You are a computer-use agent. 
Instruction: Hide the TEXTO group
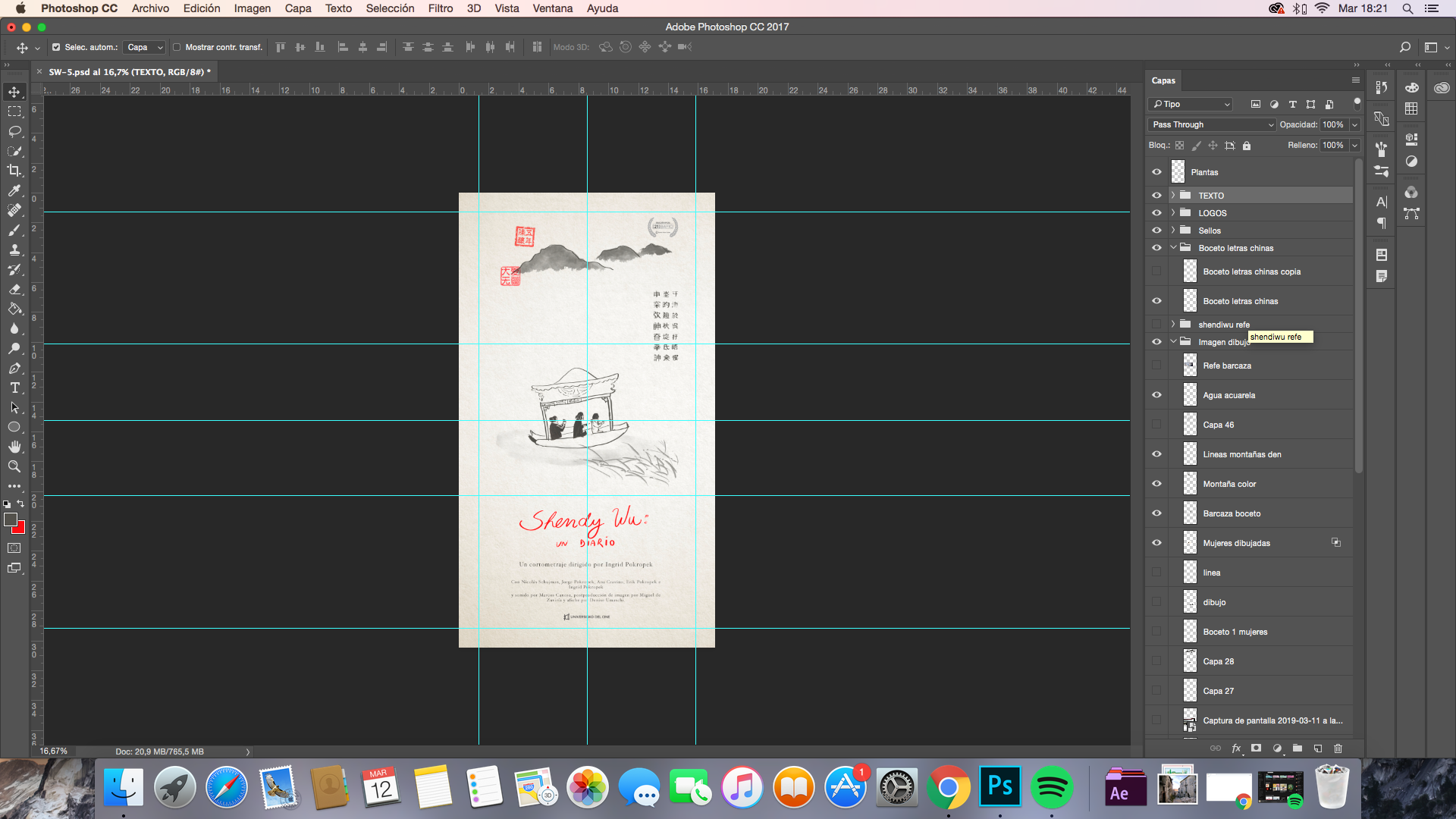pyautogui.click(x=1156, y=196)
